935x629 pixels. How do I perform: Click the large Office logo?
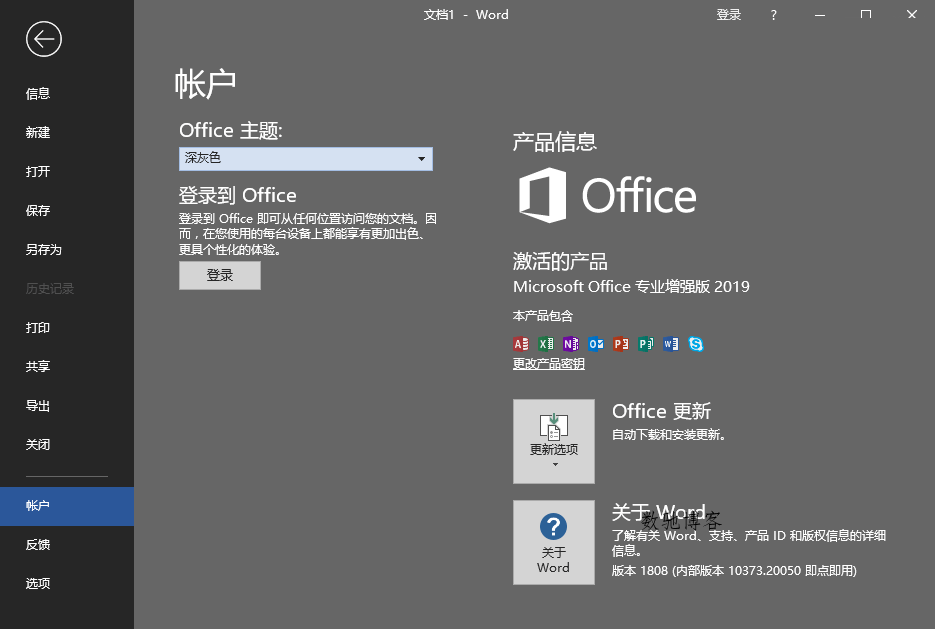[607, 195]
